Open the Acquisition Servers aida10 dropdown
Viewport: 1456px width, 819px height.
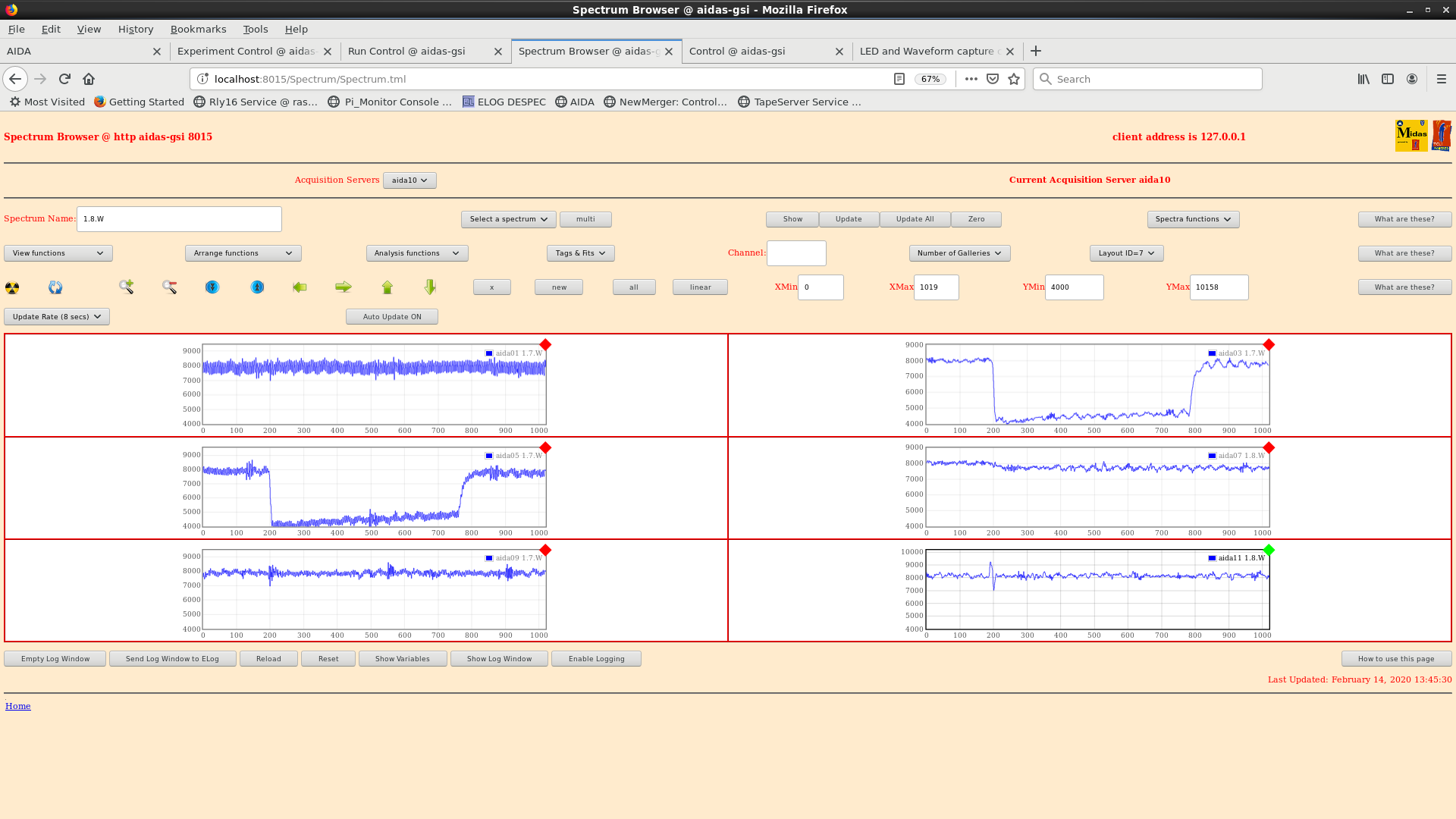point(409,180)
